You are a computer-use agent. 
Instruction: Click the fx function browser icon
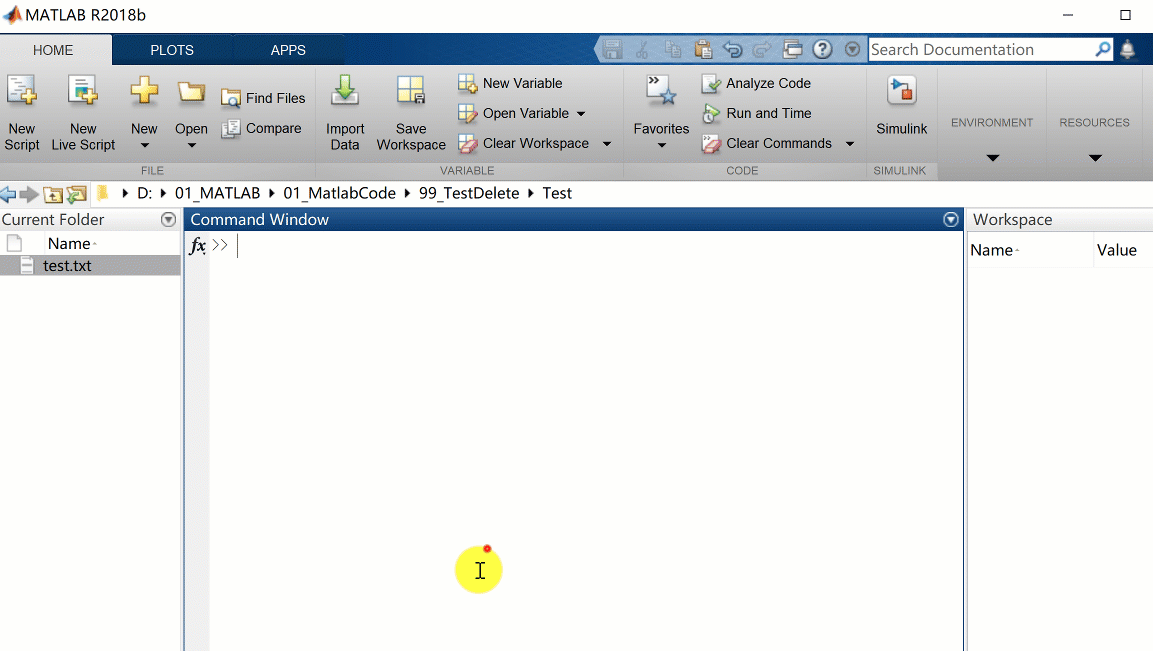[x=197, y=245]
